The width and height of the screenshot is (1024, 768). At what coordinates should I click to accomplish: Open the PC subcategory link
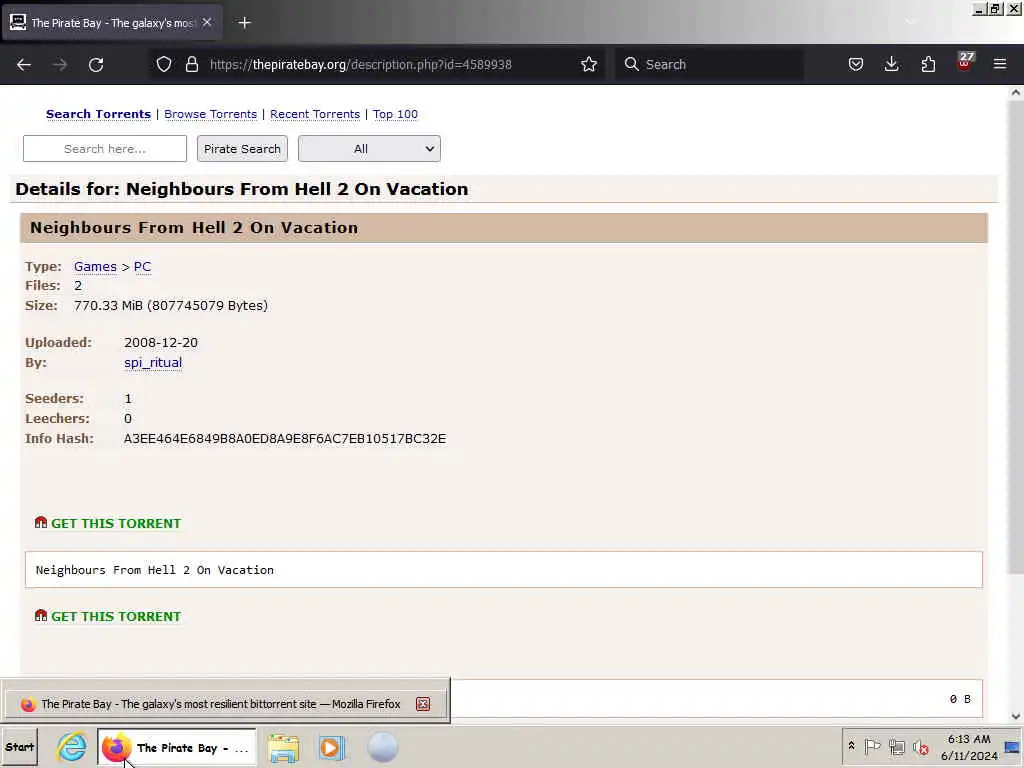pyautogui.click(x=142, y=266)
